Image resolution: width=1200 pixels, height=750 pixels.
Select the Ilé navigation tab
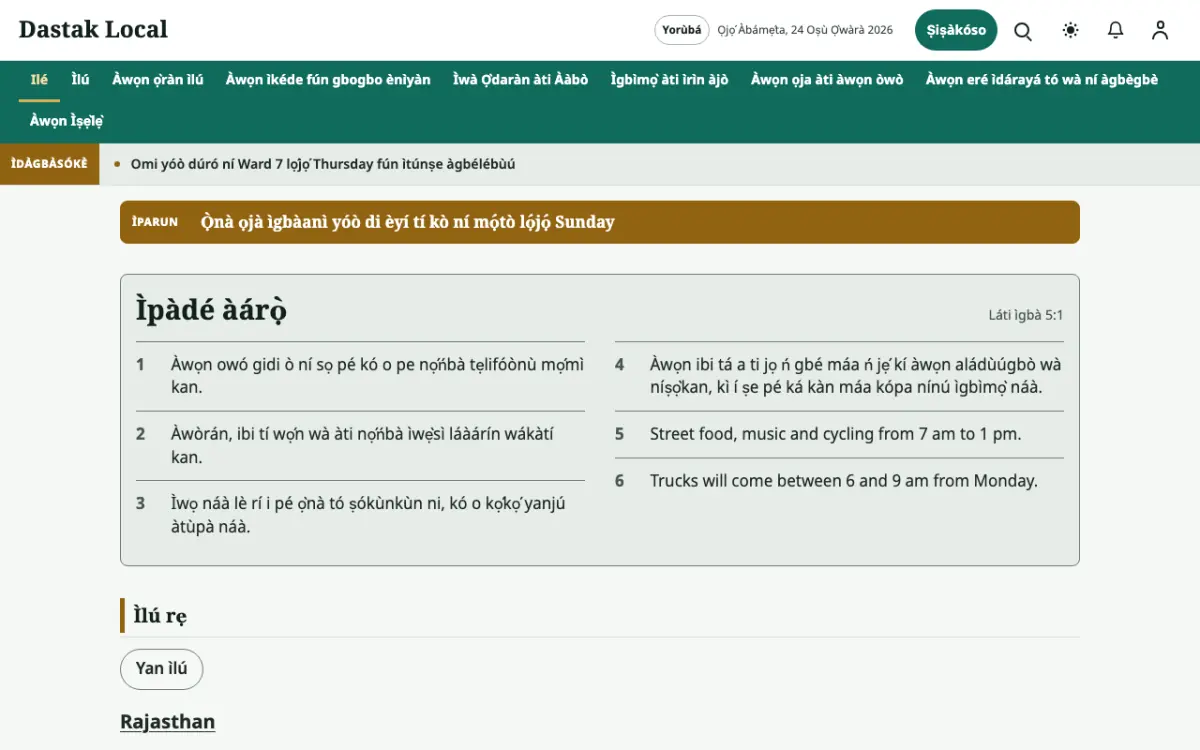tap(39, 80)
